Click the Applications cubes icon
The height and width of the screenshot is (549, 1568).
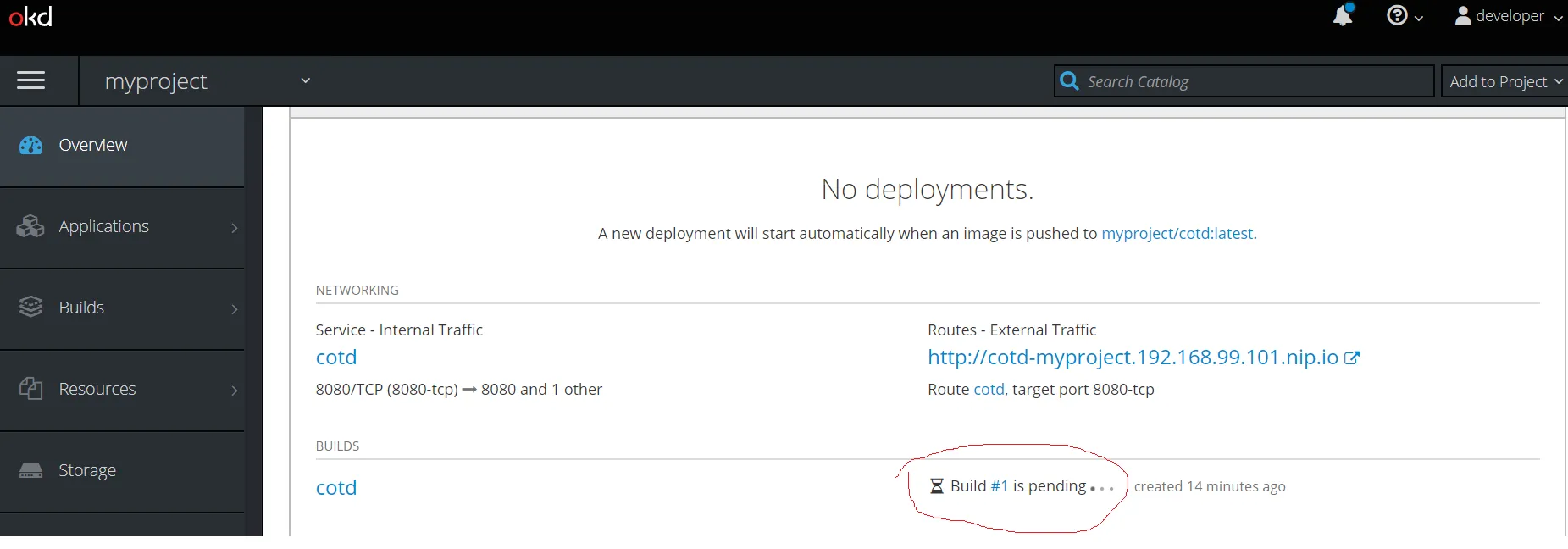point(30,226)
